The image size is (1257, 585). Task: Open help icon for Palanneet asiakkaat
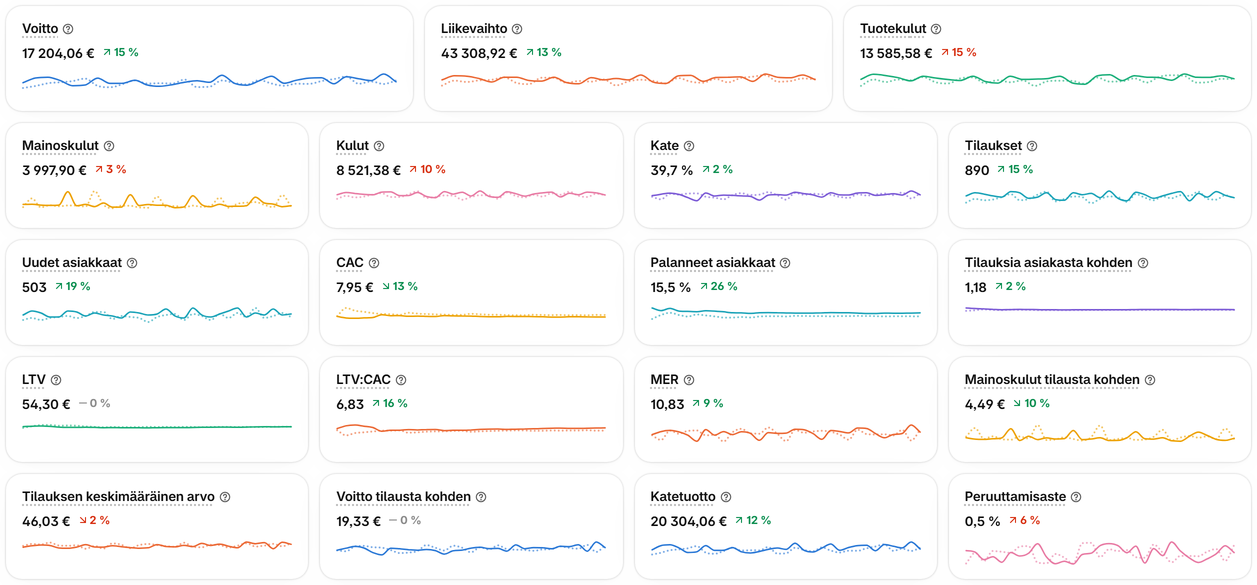[785, 263]
